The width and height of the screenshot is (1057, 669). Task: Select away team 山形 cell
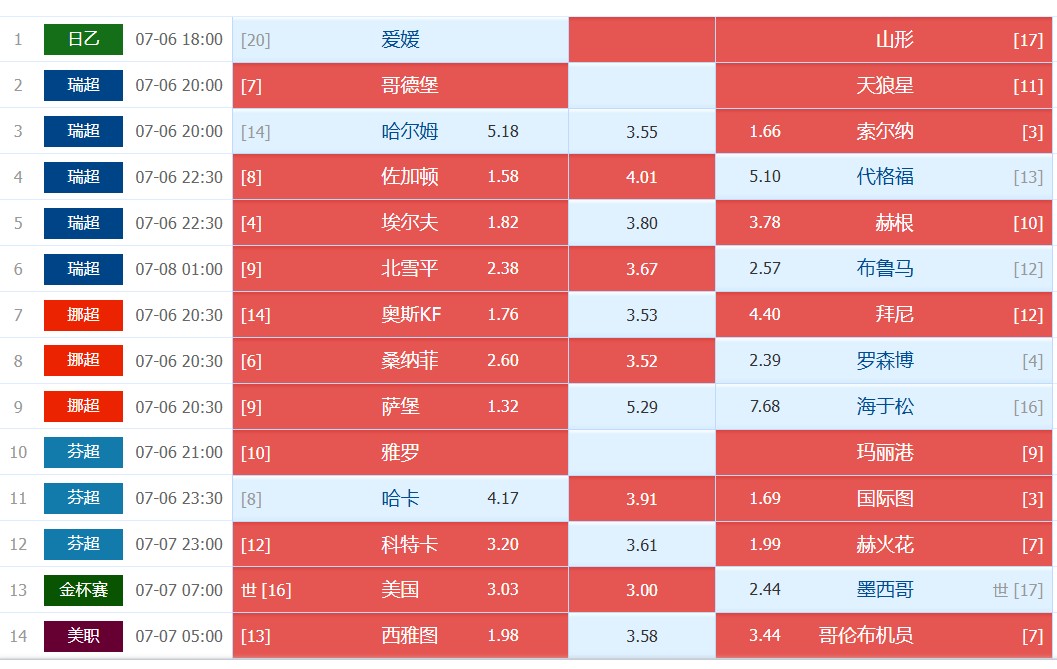[x=884, y=40]
